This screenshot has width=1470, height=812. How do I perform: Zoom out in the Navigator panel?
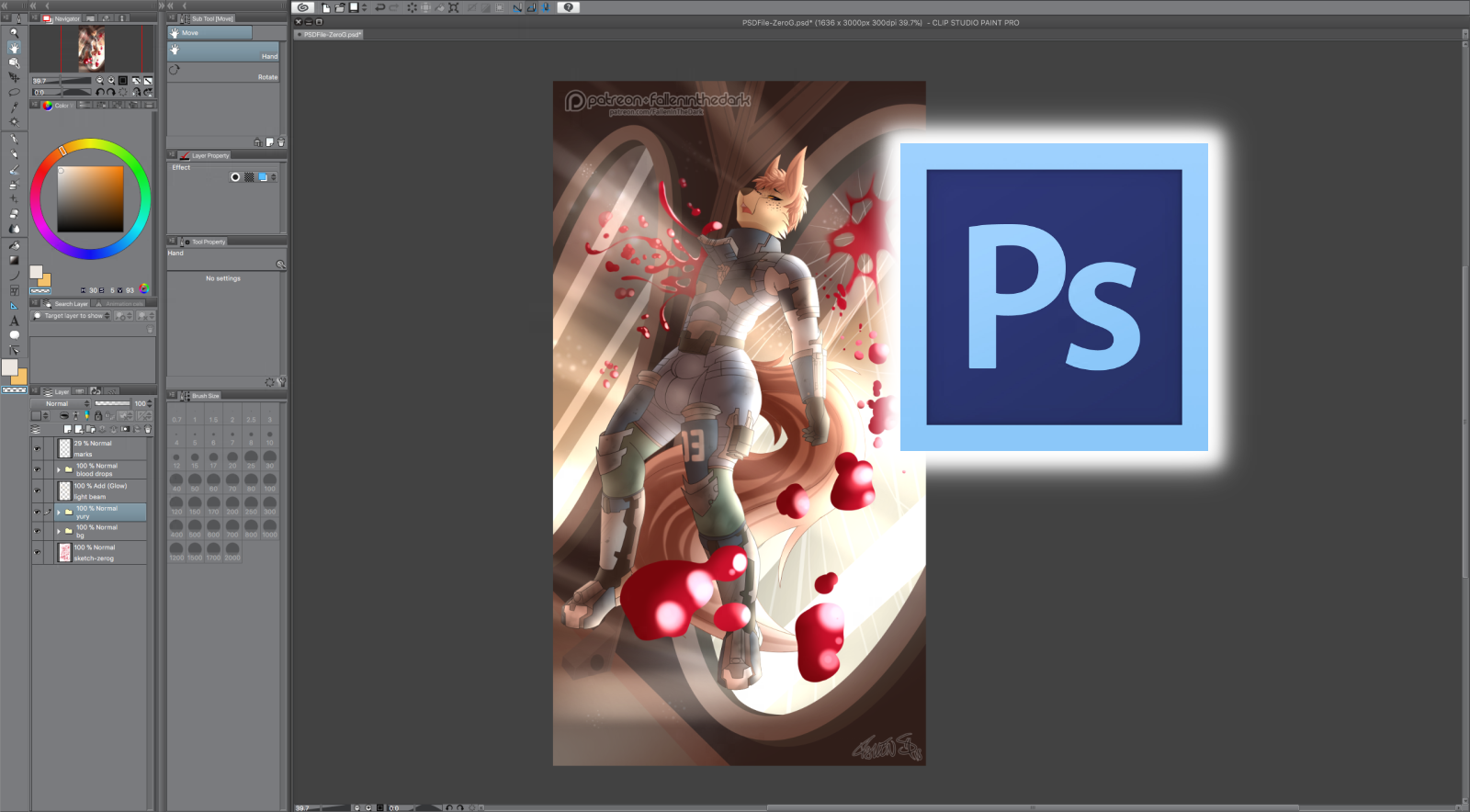tap(99, 81)
